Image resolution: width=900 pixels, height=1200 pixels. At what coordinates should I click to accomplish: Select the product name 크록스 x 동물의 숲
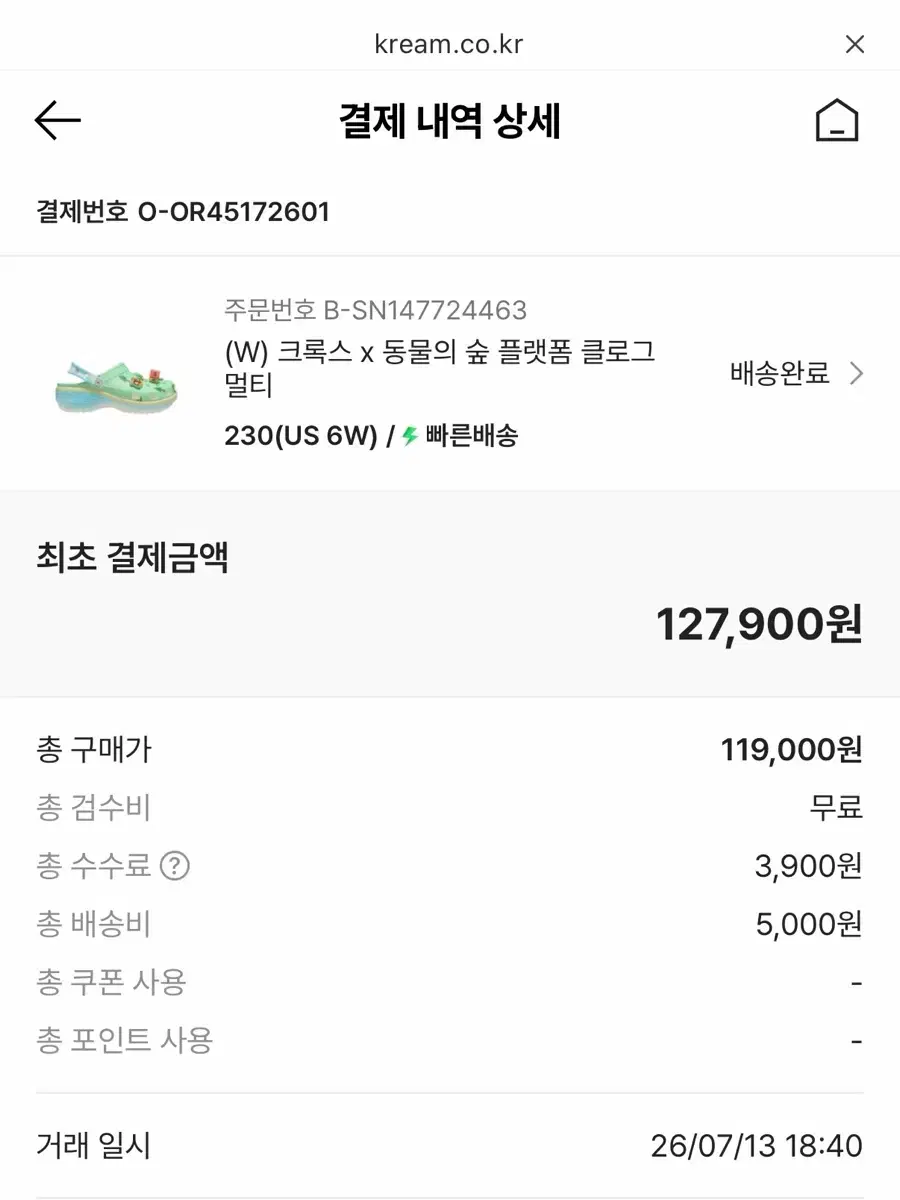click(x=440, y=368)
